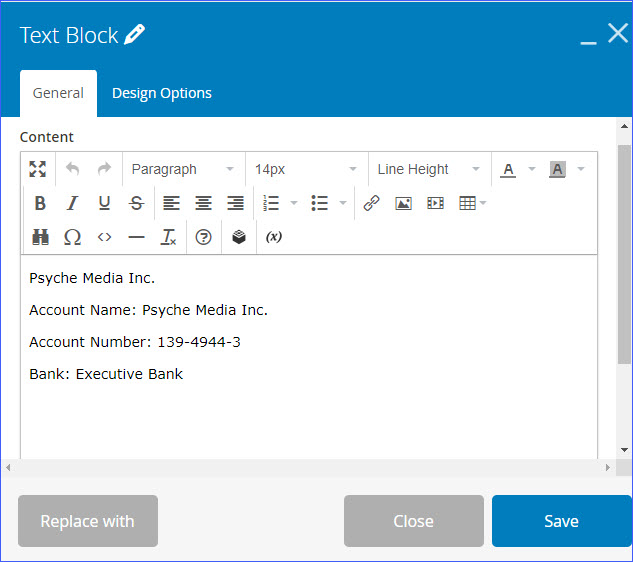Toggle fullscreen editor mode icon
Image resolution: width=633 pixels, height=562 pixels.
pos(38,169)
